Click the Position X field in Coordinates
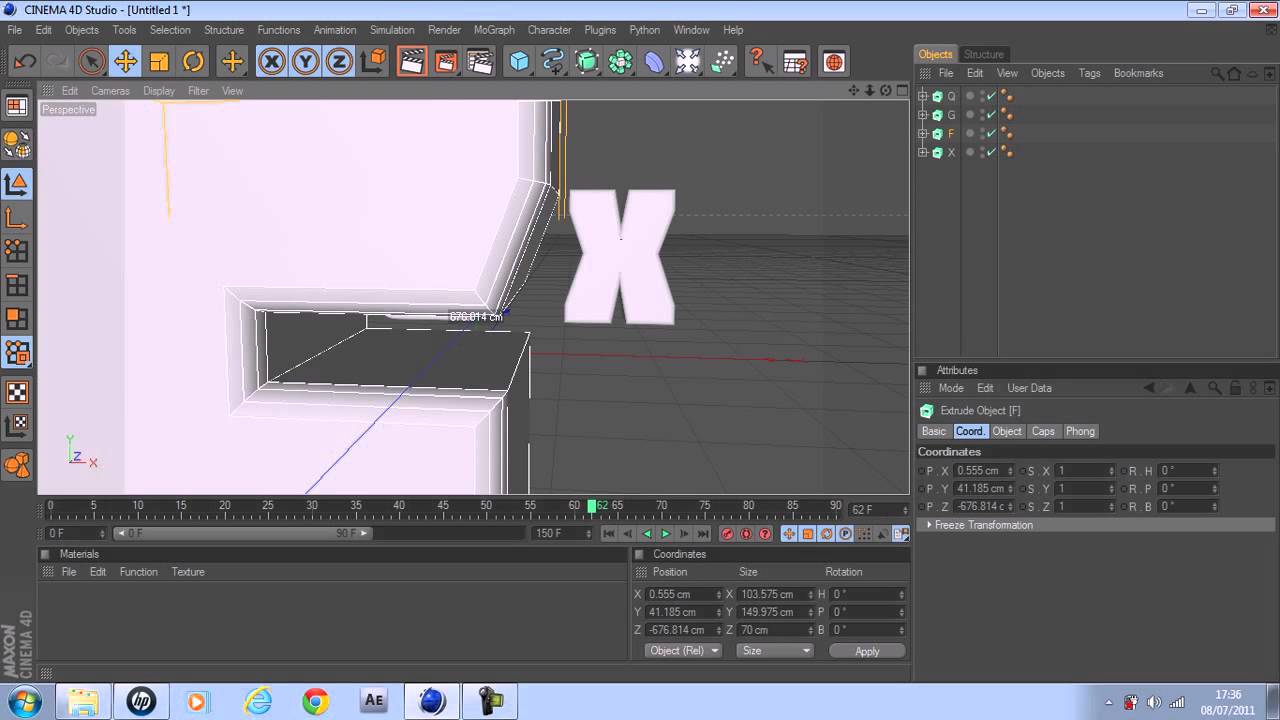 point(683,594)
